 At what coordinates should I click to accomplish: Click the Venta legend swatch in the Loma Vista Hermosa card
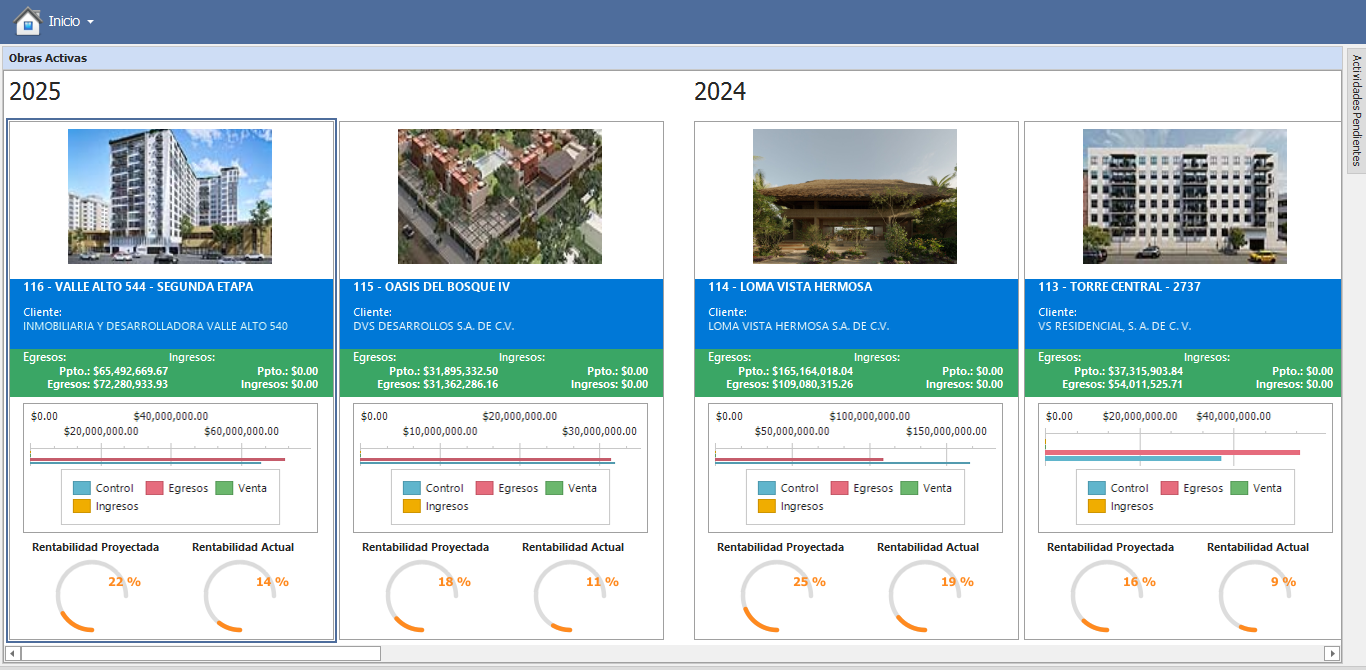[909, 488]
